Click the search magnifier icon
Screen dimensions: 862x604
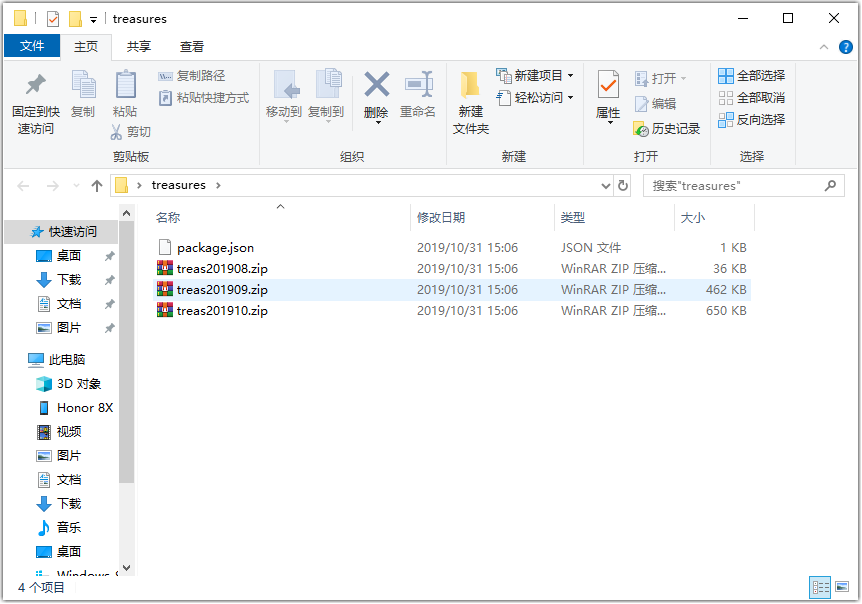coord(831,186)
